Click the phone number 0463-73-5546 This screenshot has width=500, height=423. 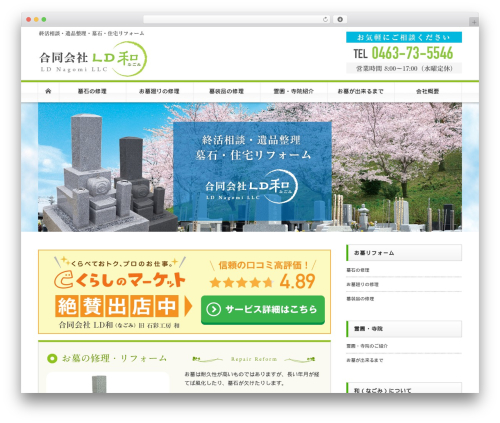[412, 53]
